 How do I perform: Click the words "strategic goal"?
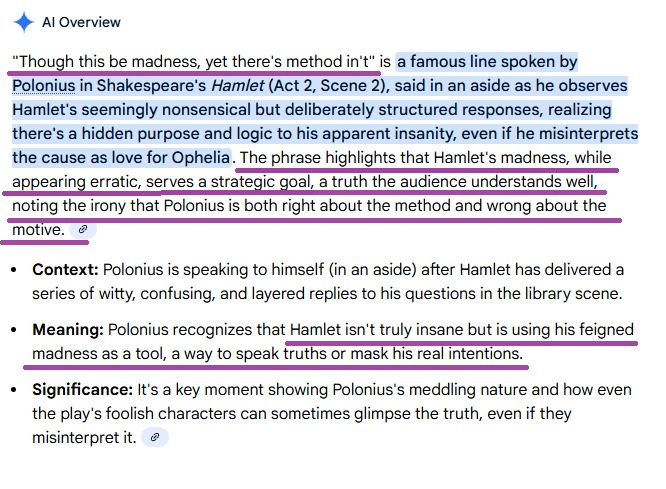[x=263, y=182]
